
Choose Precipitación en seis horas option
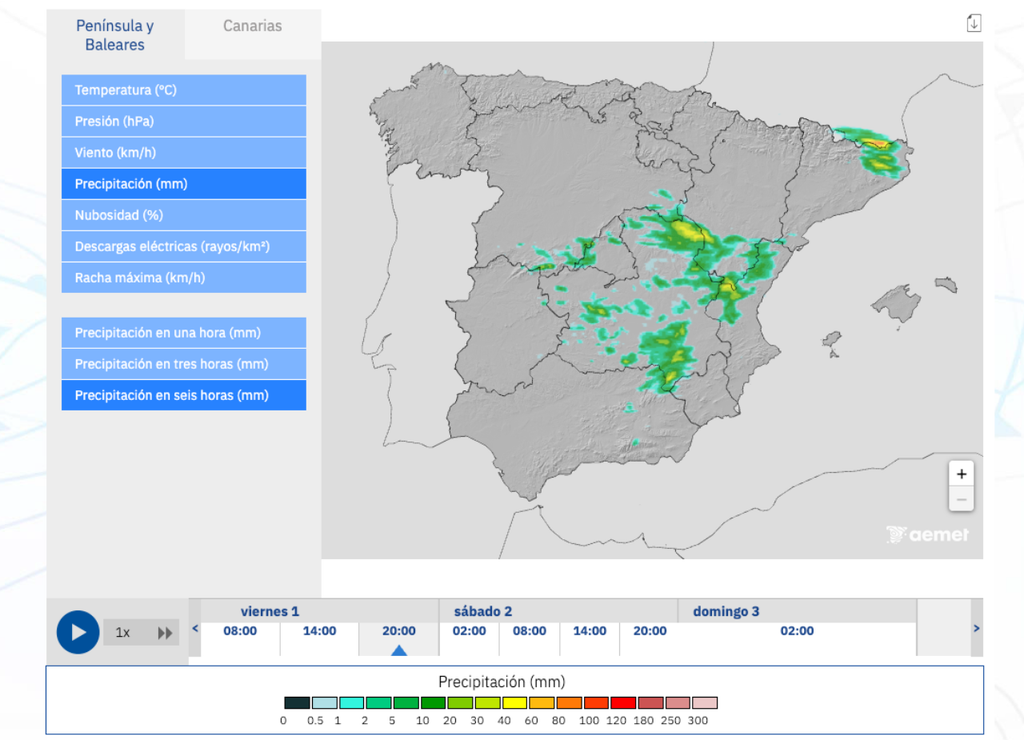pyautogui.click(x=184, y=396)
